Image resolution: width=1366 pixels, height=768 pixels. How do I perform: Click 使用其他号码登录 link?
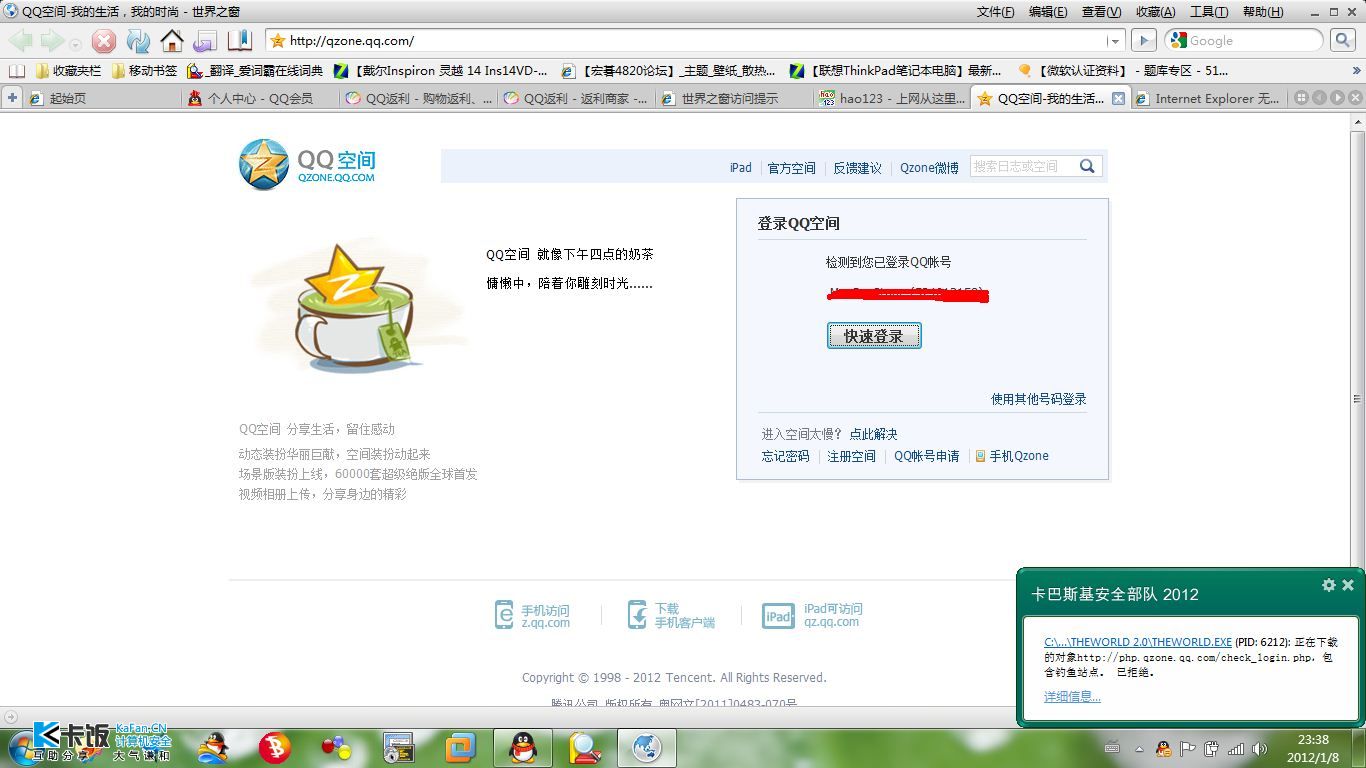tap(1038, 399)
